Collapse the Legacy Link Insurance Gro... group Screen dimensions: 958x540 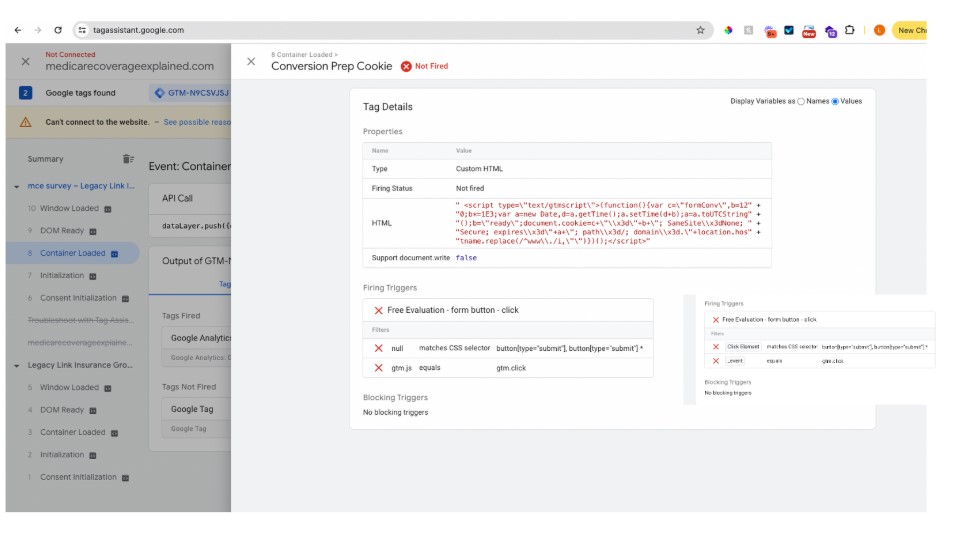[x=16, y=365]
